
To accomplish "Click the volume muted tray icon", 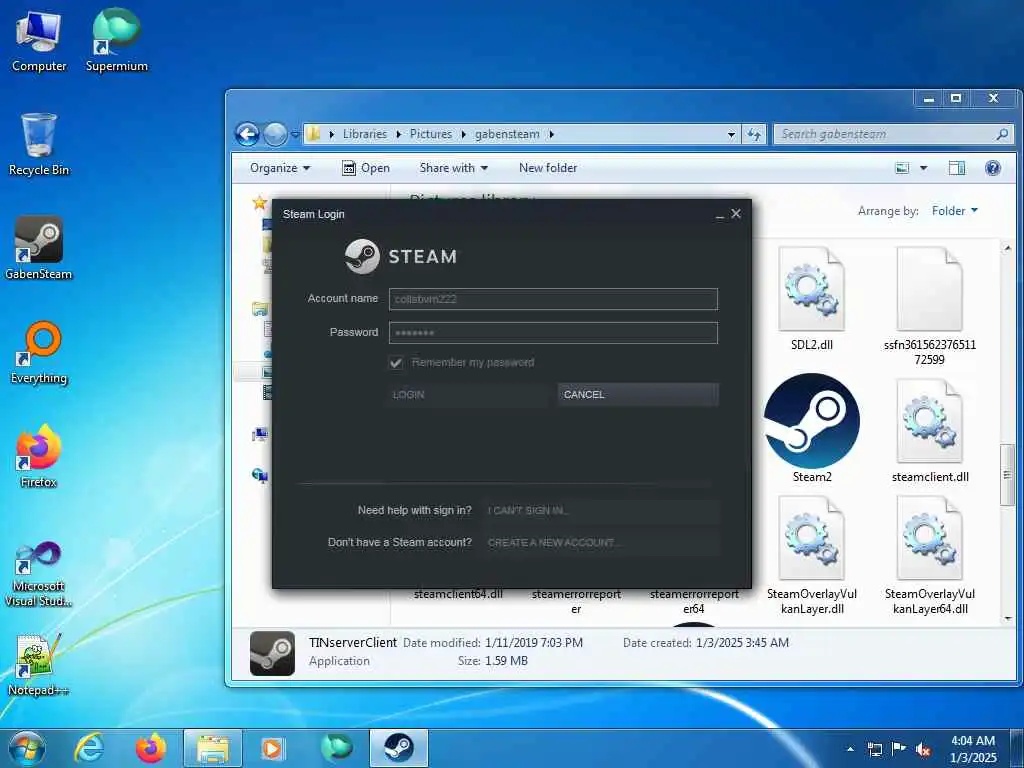I will point(923,749).
